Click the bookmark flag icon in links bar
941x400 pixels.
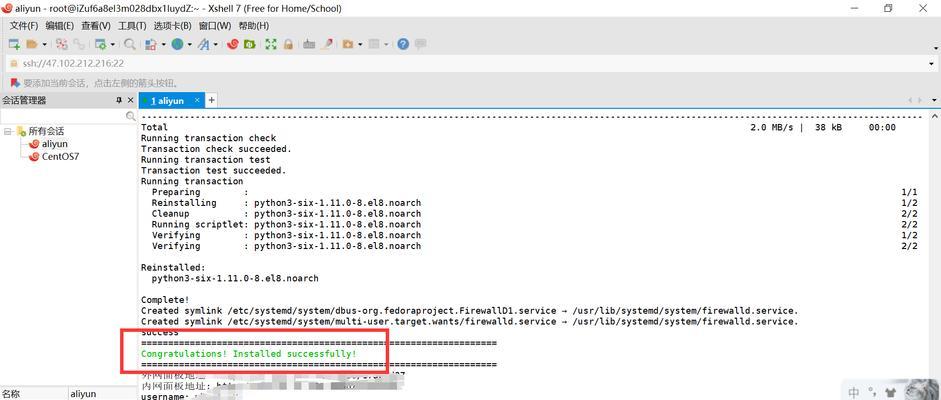click(14, 83)
